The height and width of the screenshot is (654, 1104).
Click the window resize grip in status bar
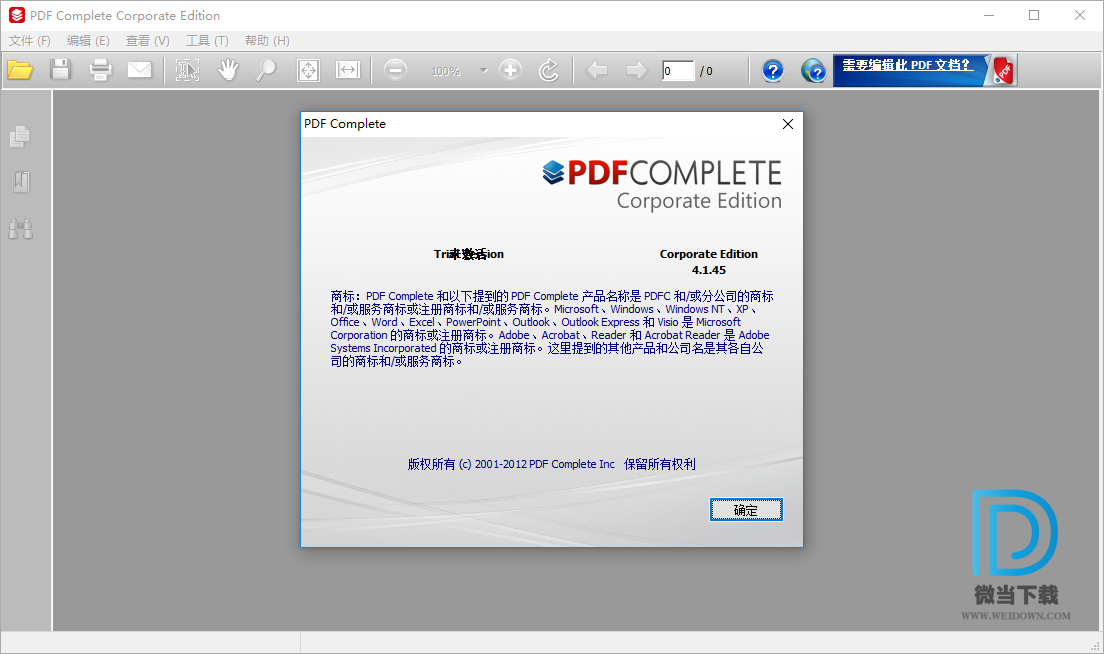[x=1095, y=646]
